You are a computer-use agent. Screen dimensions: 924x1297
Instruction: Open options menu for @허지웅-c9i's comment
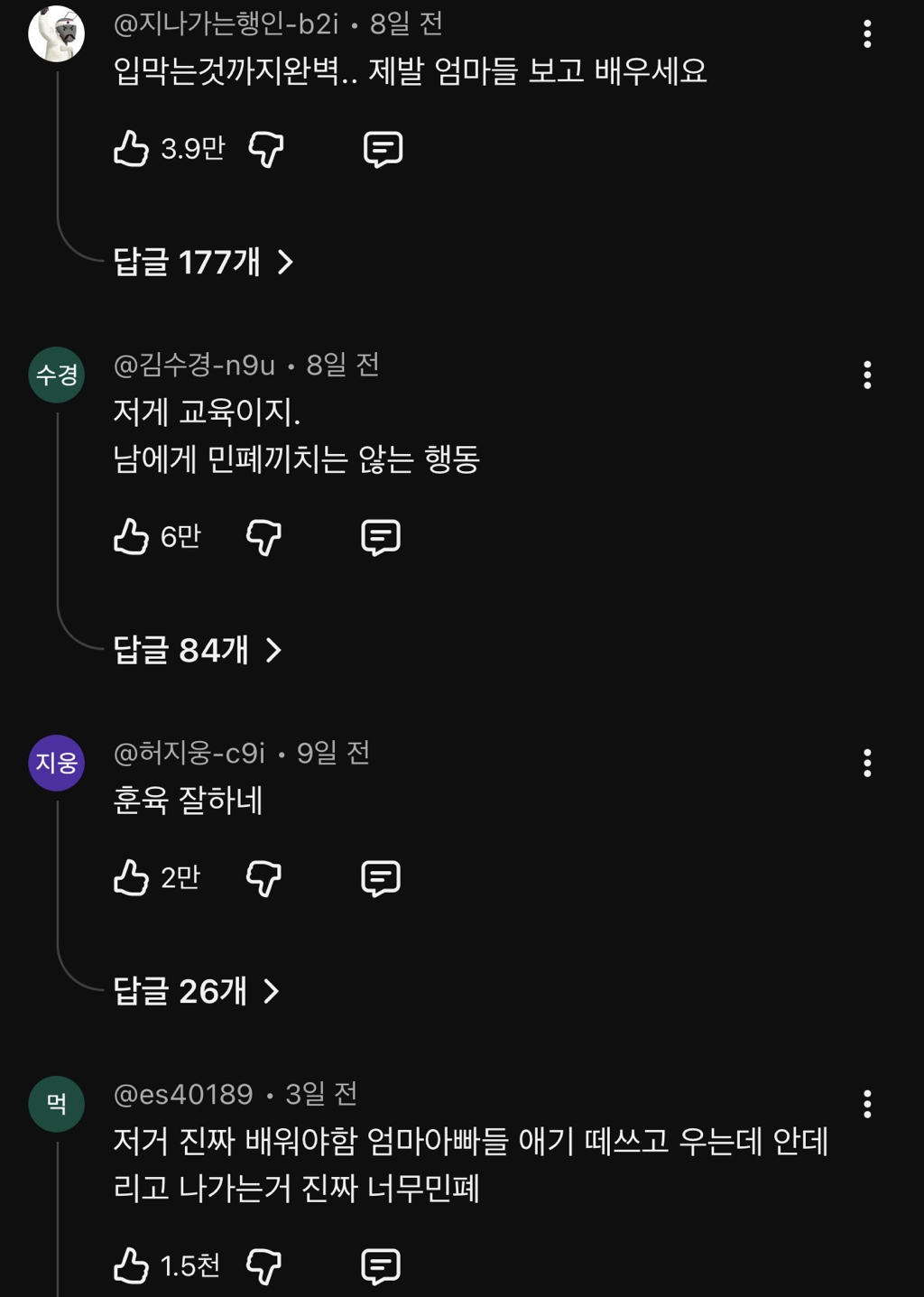click(x=867, y=764)
